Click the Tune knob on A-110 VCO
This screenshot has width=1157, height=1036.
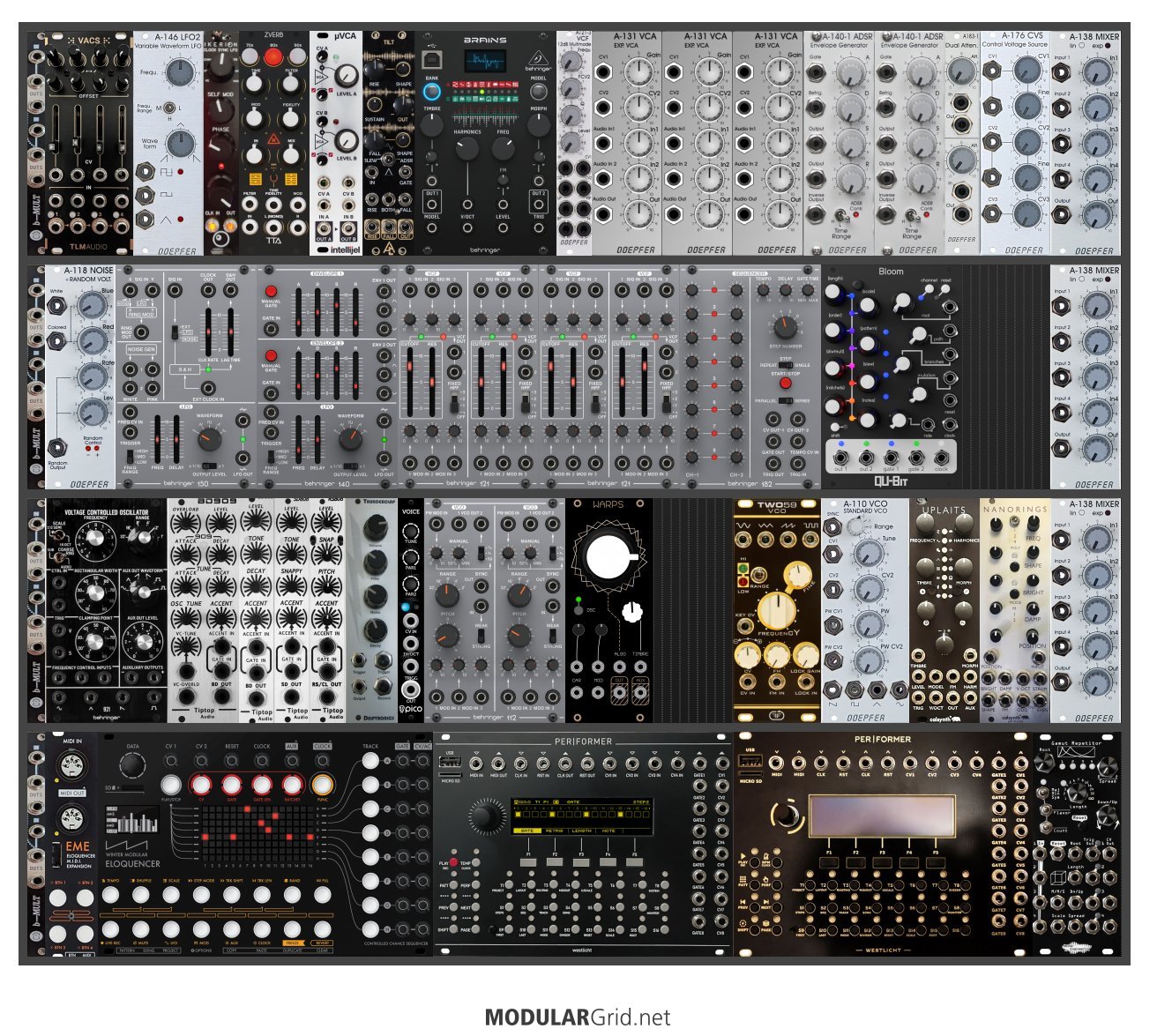pyautogui.click(x=870, y=554)
